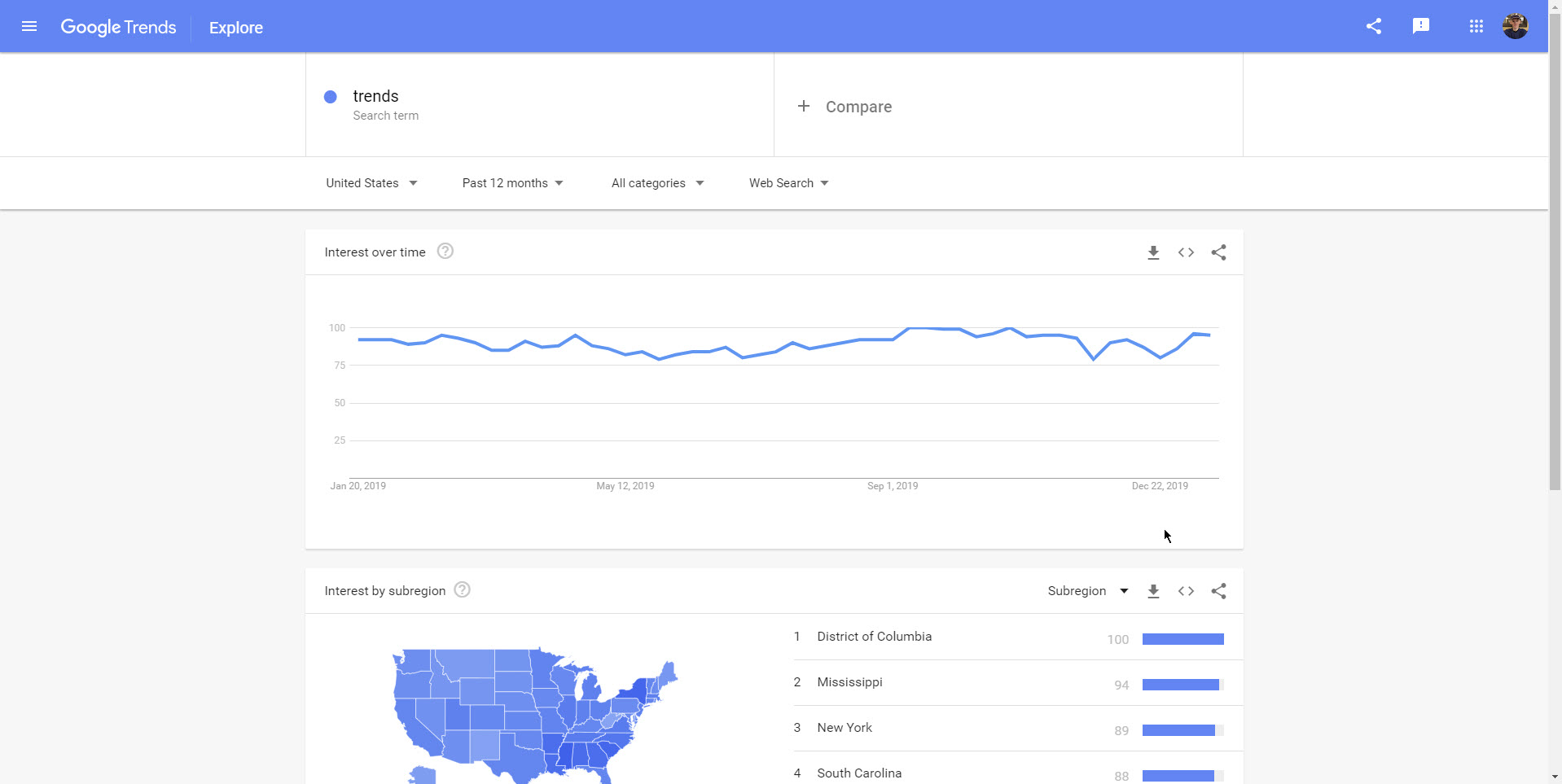Share the Interest by subregion results
Viewport: 1562px width, 784px height.
(x=1218, y=591)
